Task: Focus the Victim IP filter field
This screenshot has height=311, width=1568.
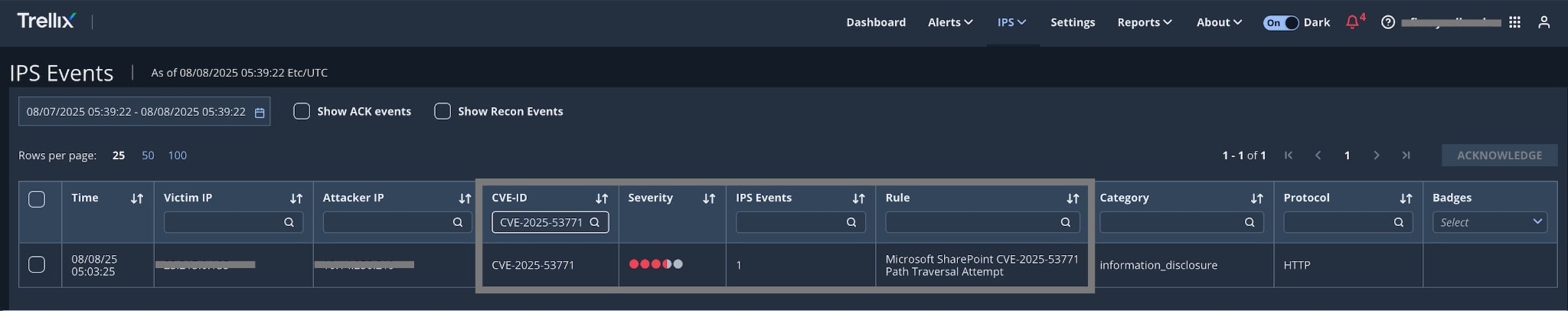Action: 234,222
